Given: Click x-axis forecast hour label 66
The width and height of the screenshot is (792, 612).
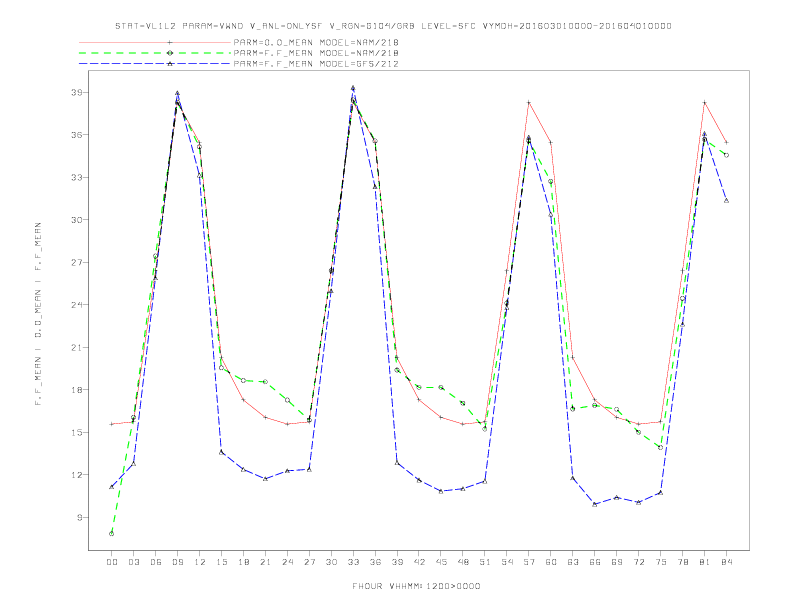Looking at the screenshot, I should [595, 562].
